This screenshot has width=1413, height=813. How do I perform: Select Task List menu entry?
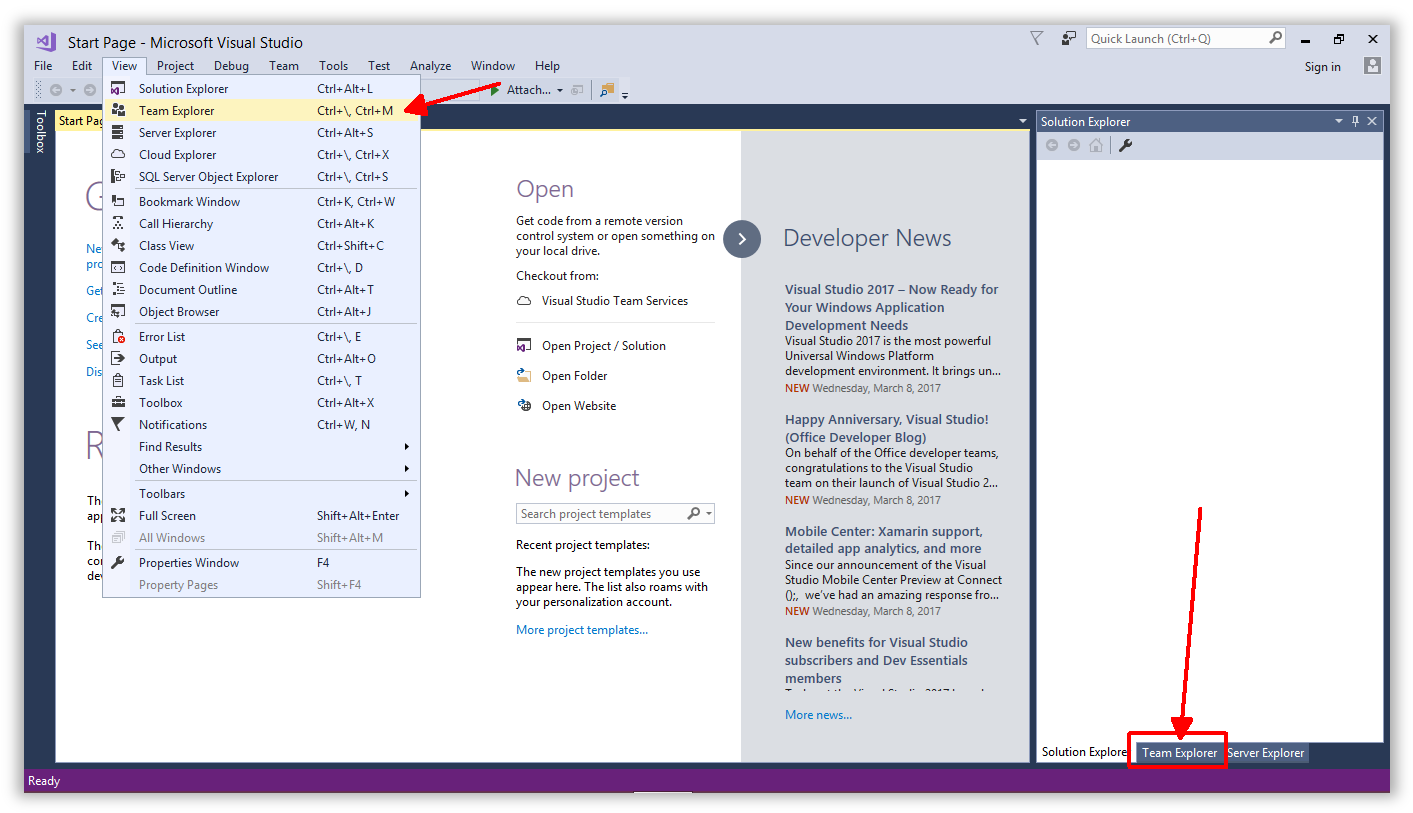pos(262,381)
